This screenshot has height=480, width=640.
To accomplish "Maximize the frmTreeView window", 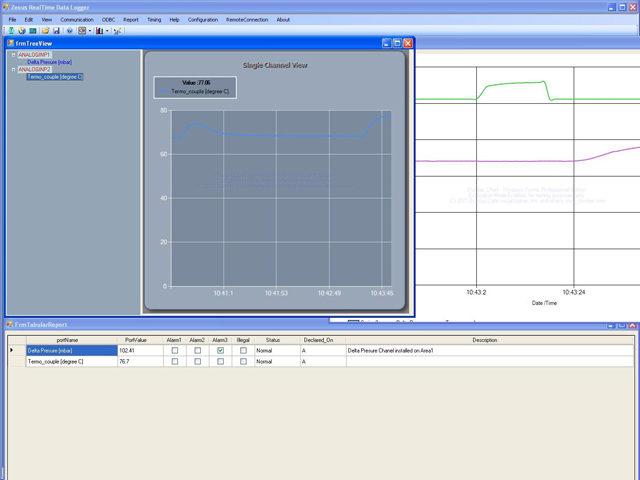I will [x=397, y=43].
